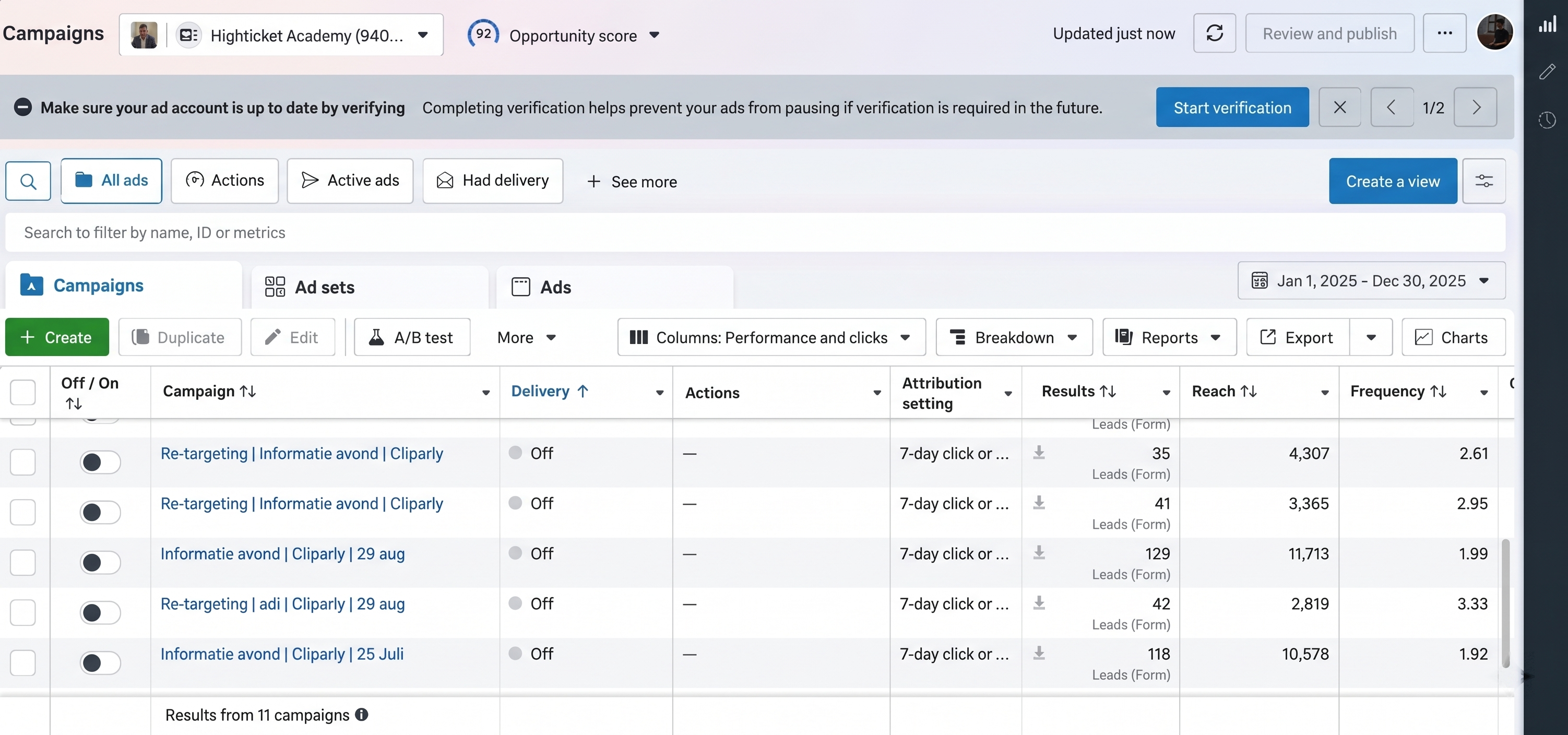Click the Opportunity score 92 circle
The width and height of the screenshot is (1568, 735).
click(483, 33)
